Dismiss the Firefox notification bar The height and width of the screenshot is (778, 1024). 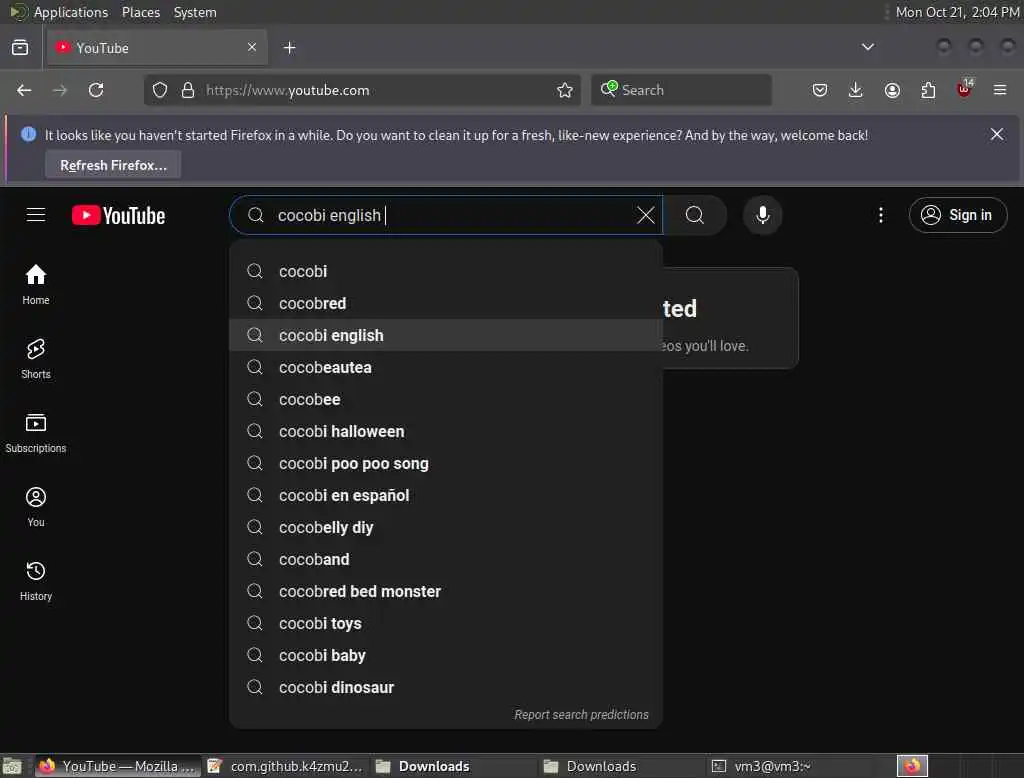coord(997,135)
